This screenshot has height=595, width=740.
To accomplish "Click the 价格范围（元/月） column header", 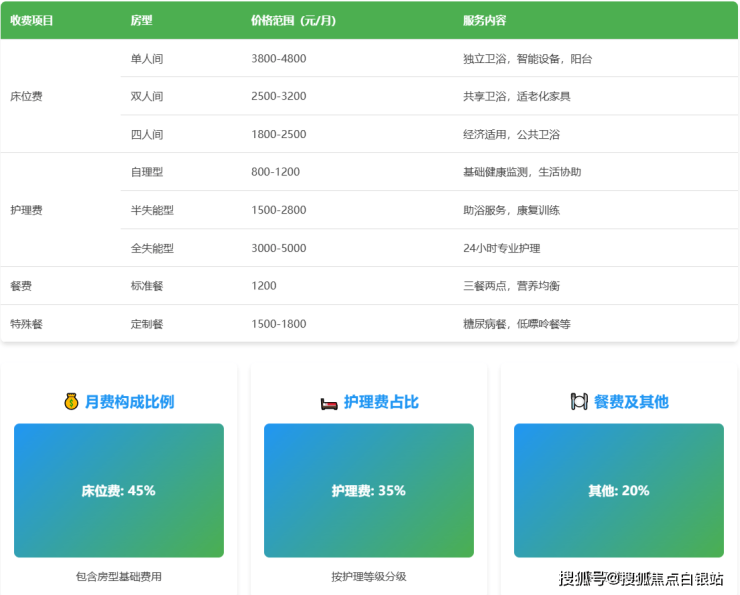I will pyautogui.click(x=293, y=20).
